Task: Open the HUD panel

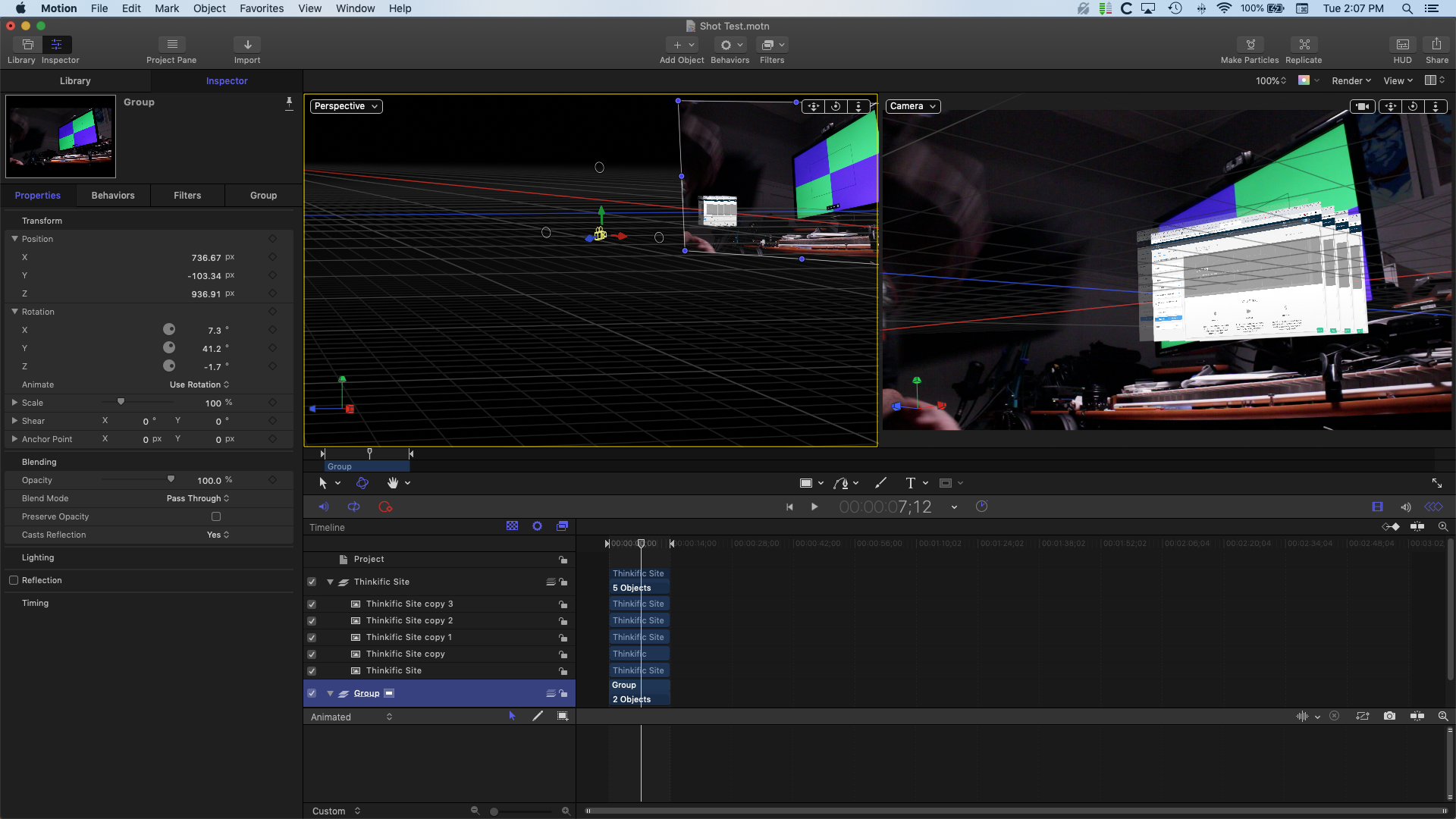Action: pos(1402,45)
